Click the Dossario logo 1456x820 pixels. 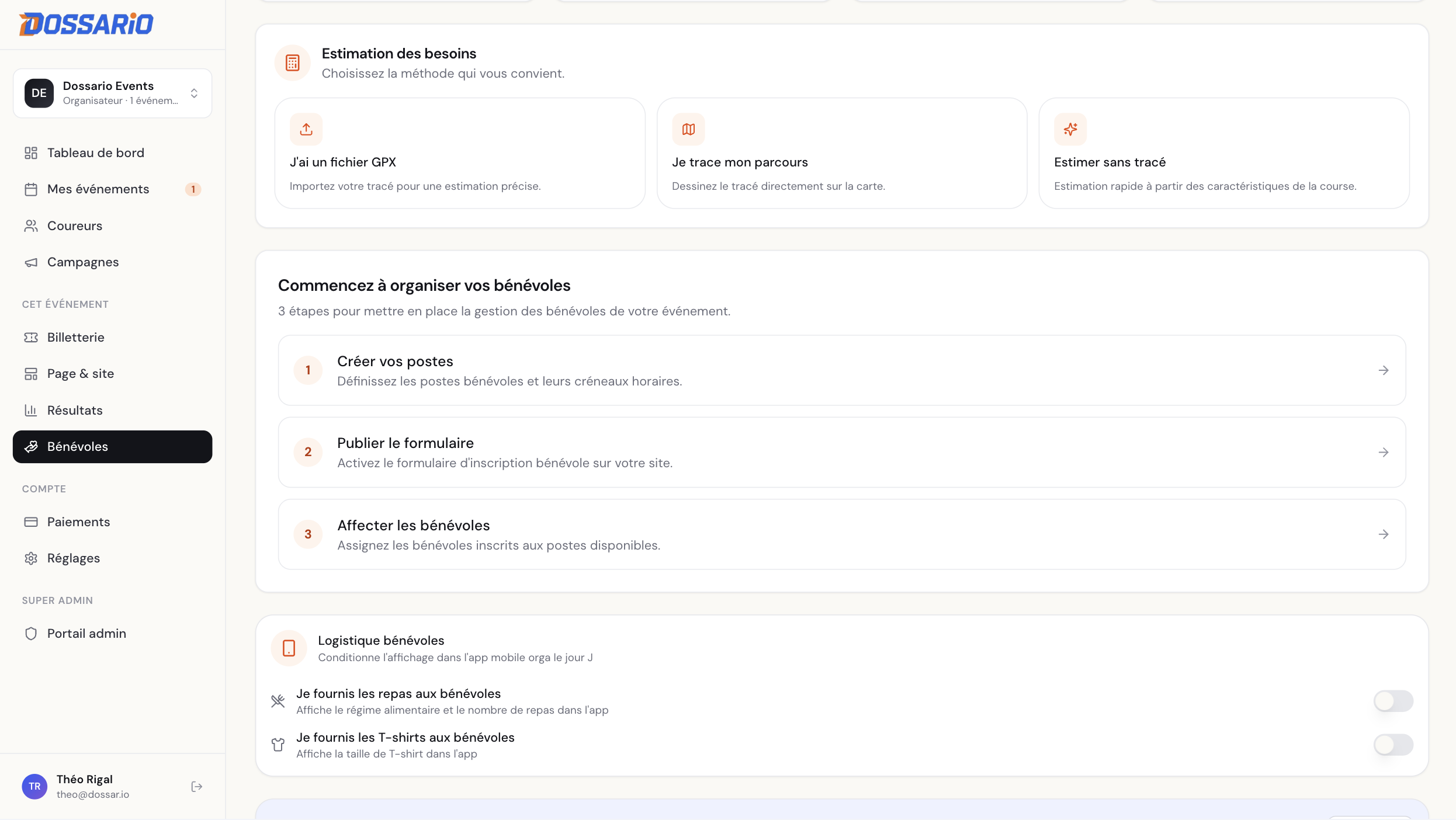(86, 24)
